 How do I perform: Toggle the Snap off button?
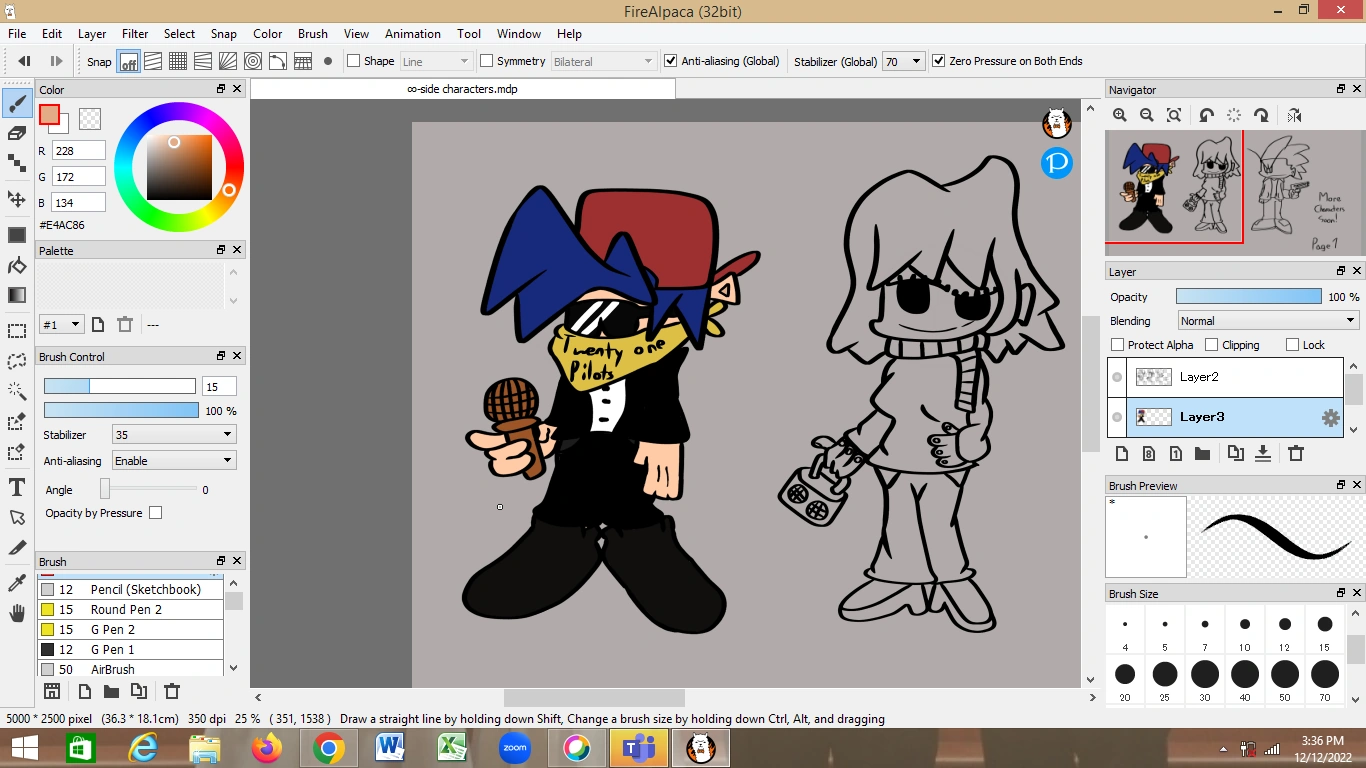[128, 61]
